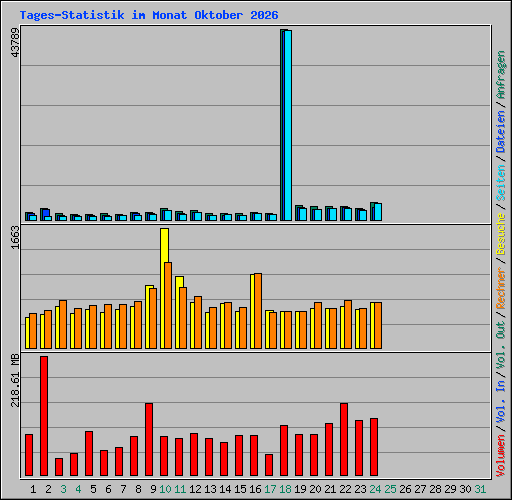The width and height of the screenshot is (512, 500).
Task: Click the title 'Tages-Statistik im Monat Oktober 2026'
Action: click(x=149, y=15)
